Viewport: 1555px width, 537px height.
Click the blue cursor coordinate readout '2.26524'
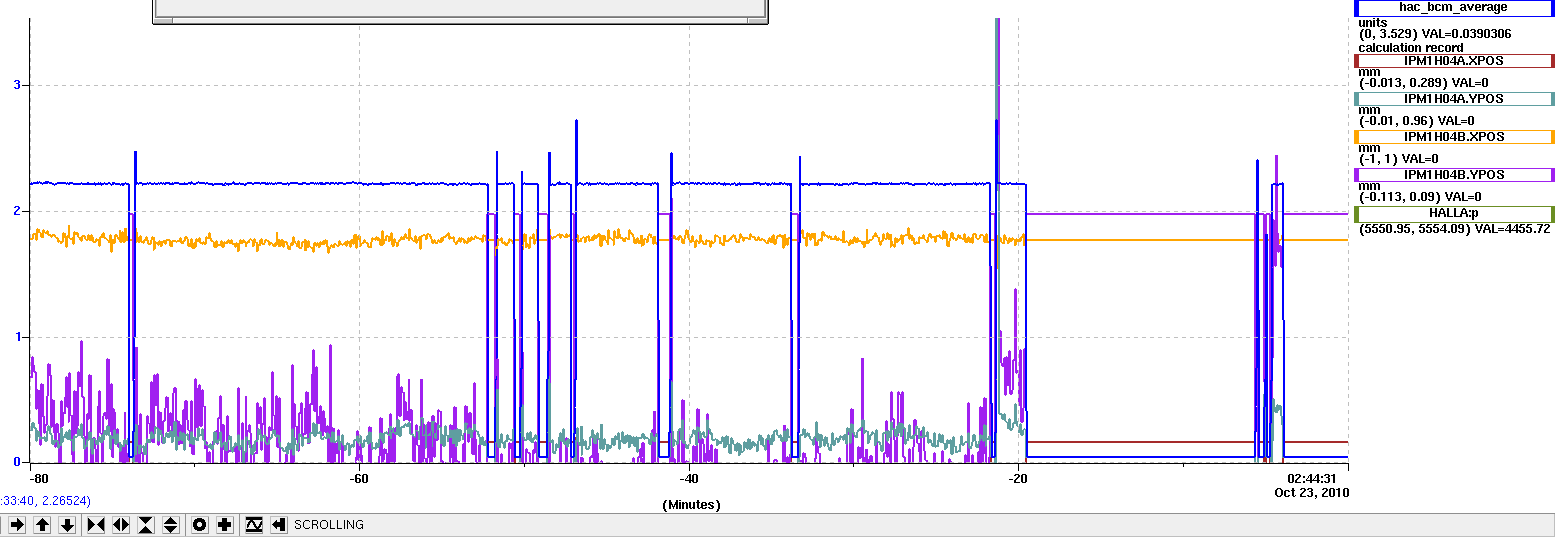66,500
